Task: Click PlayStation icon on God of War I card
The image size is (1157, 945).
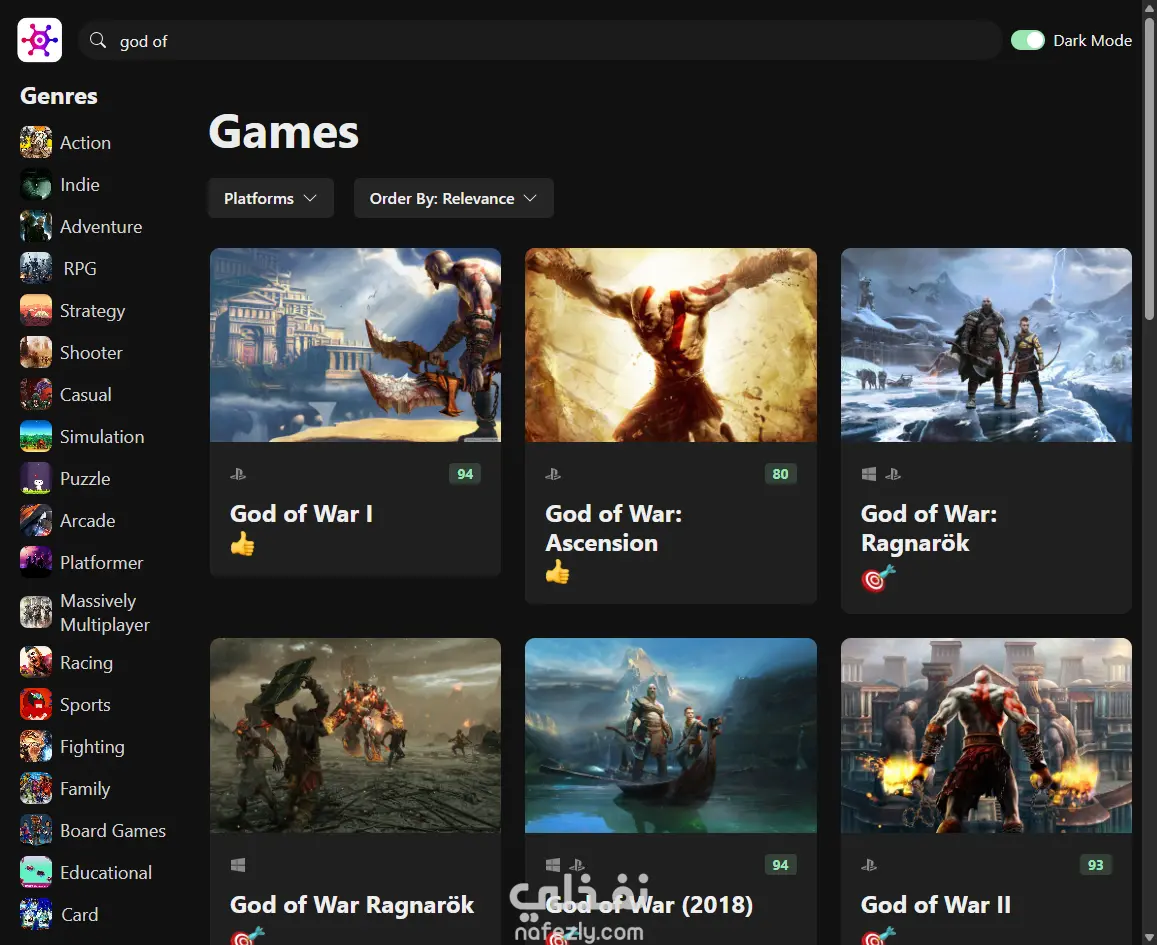Action: point(238,474)
